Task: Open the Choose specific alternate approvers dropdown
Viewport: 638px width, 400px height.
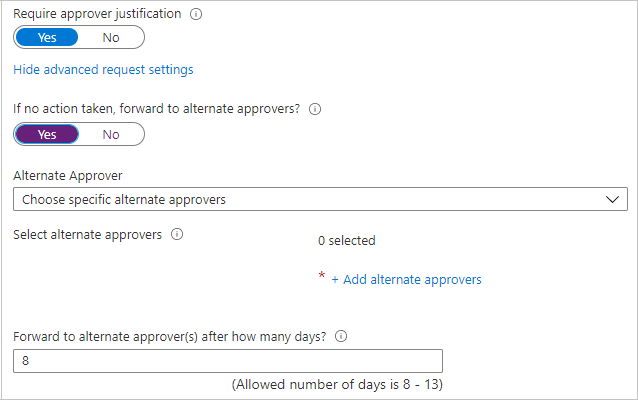Action: coord(310,199)
